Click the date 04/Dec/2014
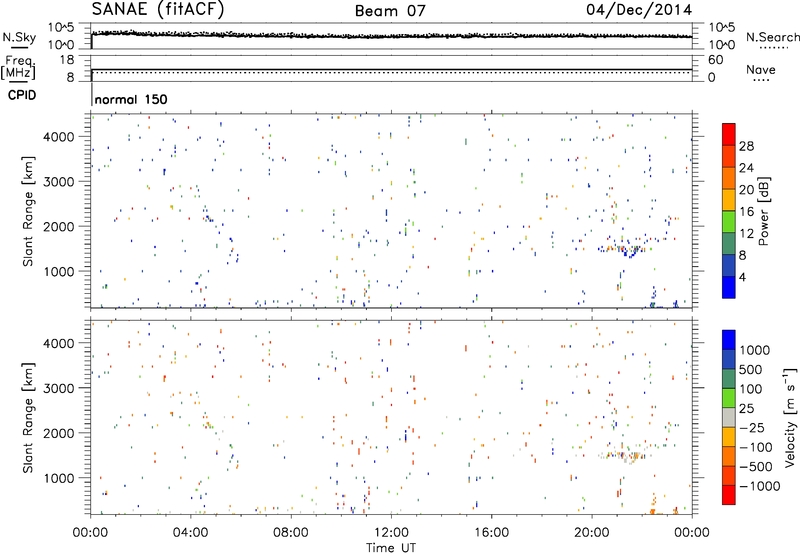The image size is (800, 554). pyautogui.click(x=639, y=10)
